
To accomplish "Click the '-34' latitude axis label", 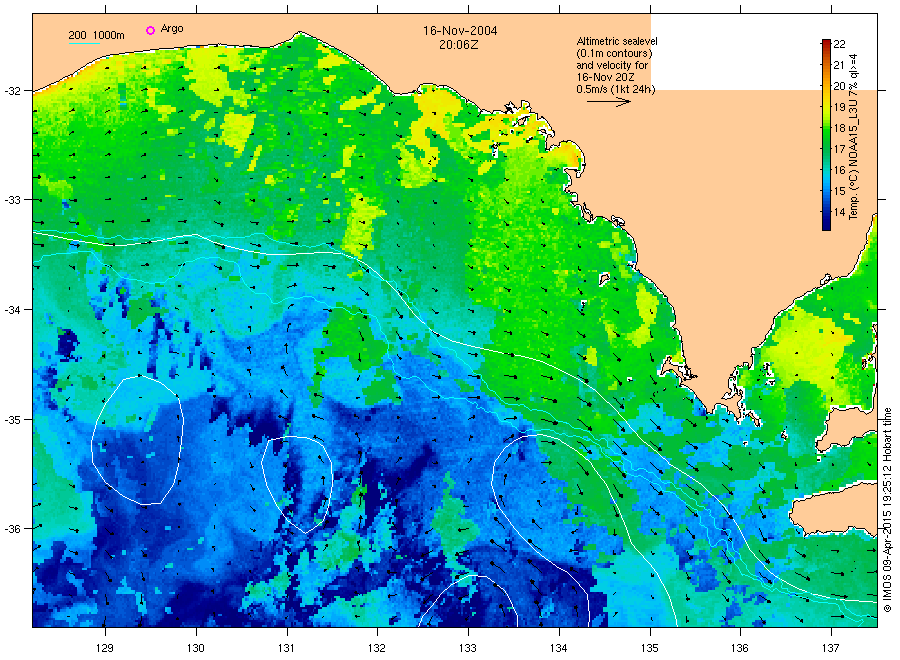I will 13,309.
